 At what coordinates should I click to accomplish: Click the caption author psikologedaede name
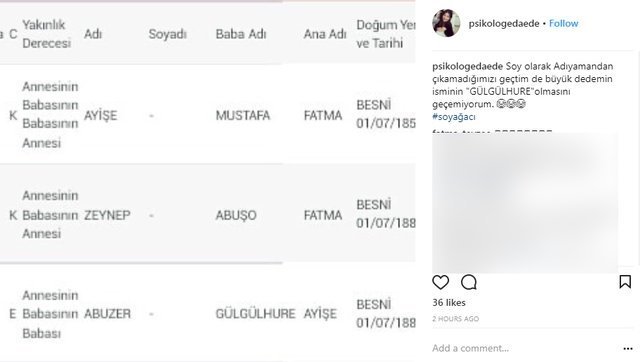point(467,66)
